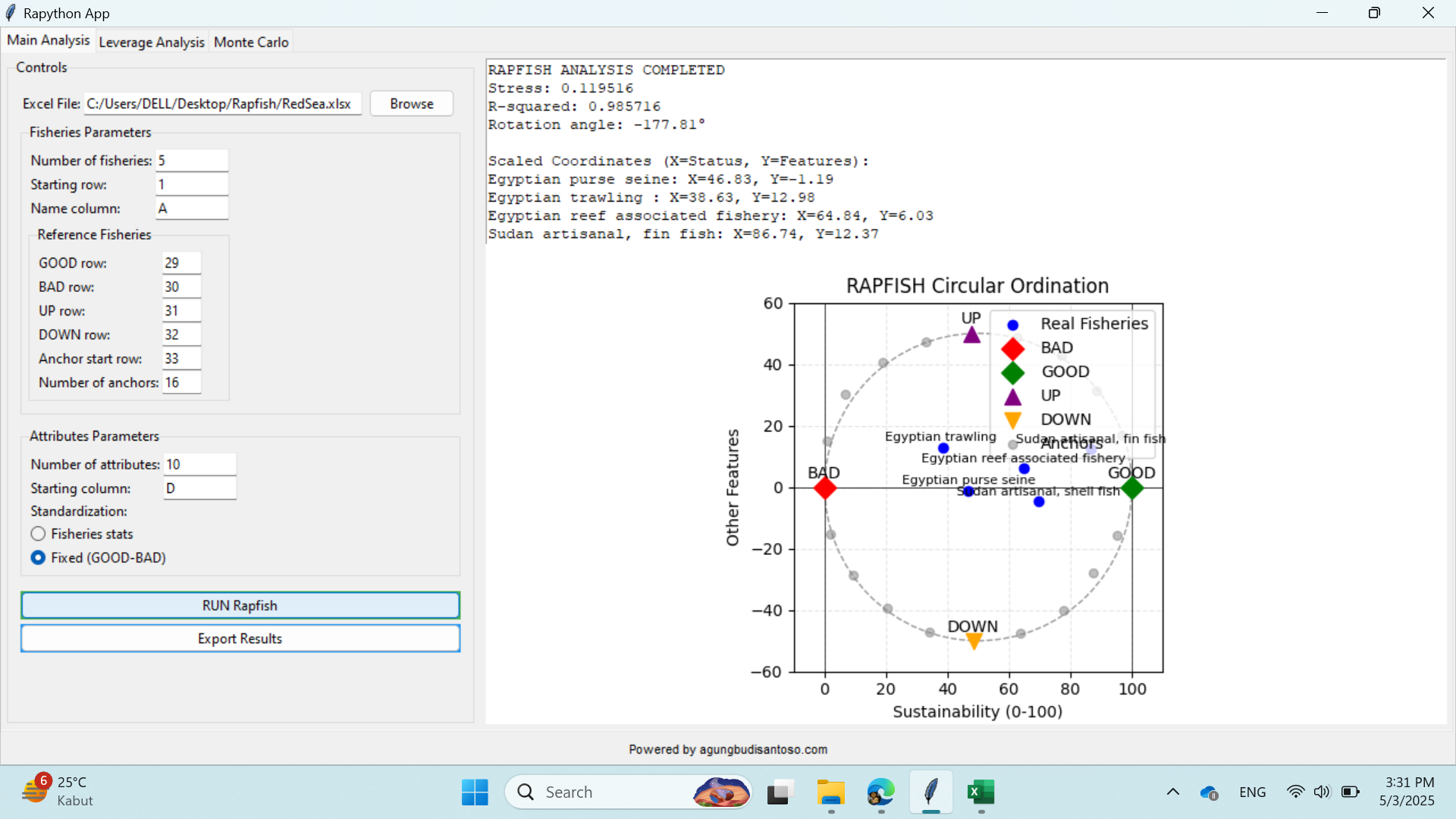Click the DOWN row field
The image size is (1456, 819).
(x=182, y=334)
